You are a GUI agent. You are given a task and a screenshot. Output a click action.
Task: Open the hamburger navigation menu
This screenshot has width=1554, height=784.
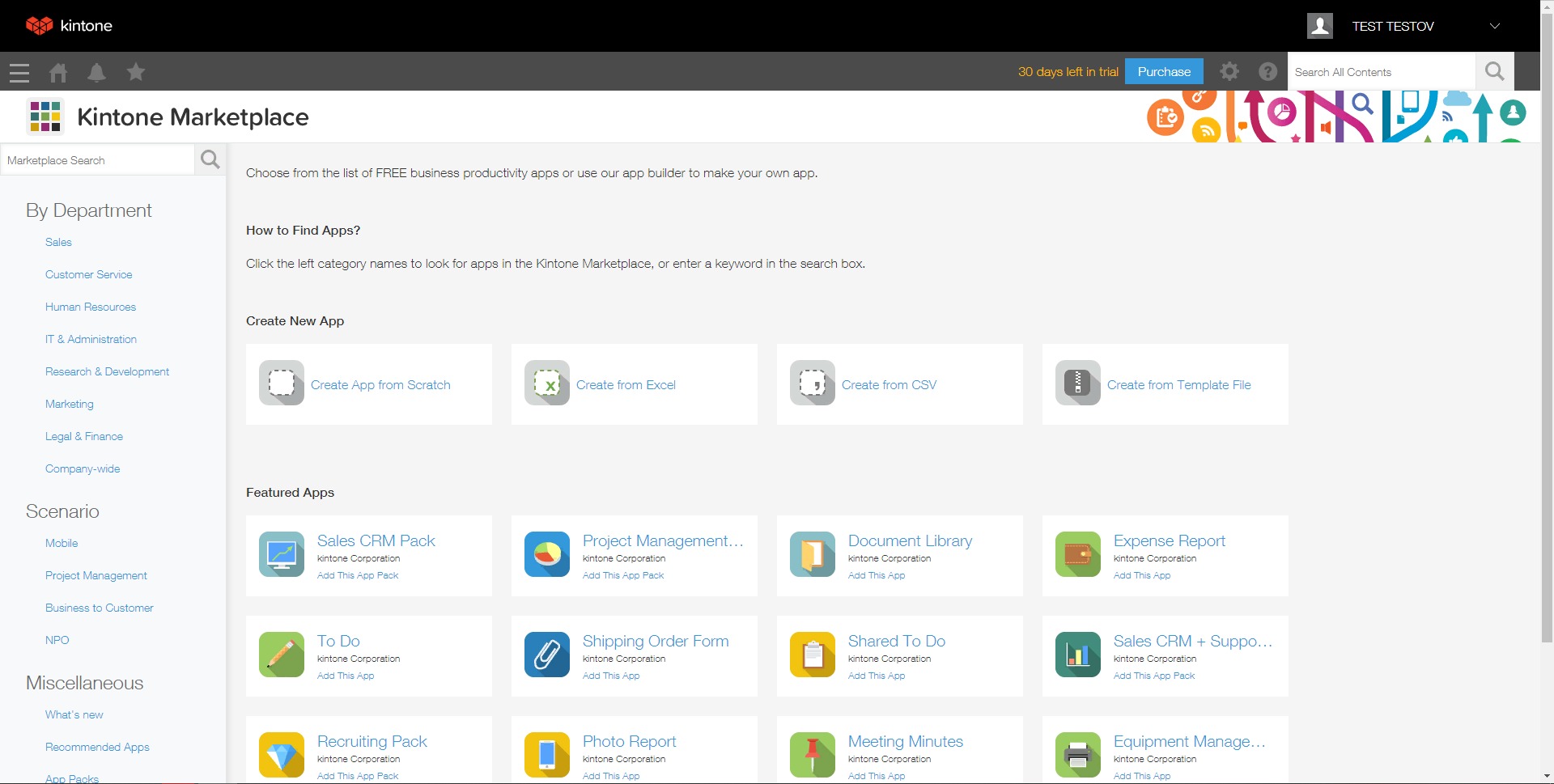point(19,73)
